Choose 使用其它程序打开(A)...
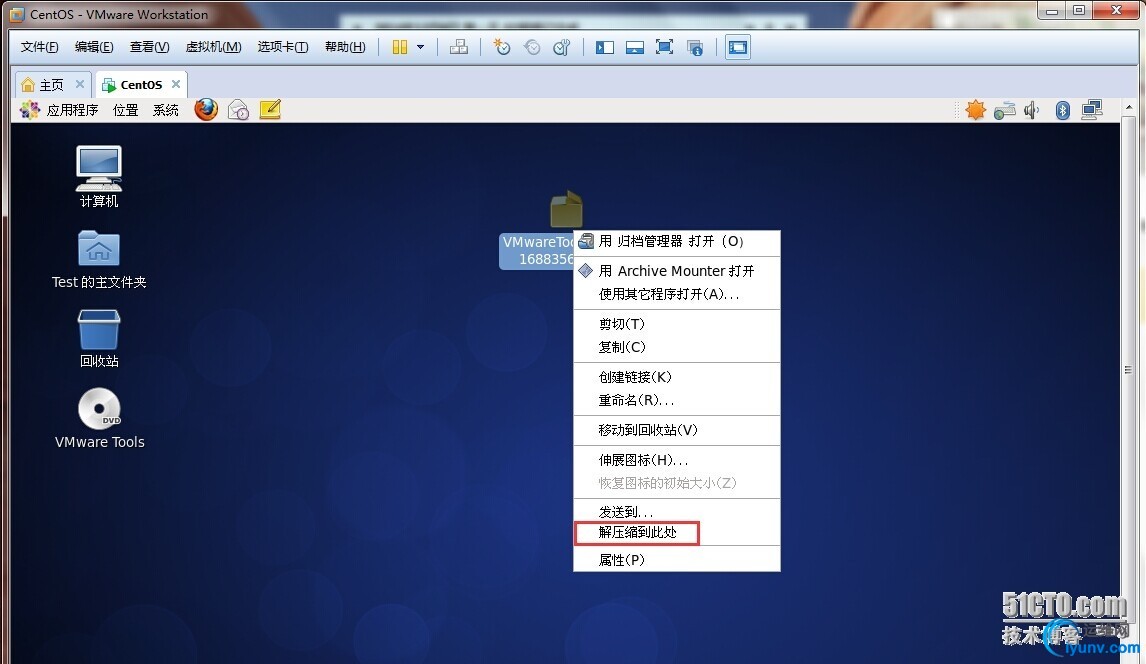Viewport: 1146px width, 664px height. pyautogui.click(x=677, y=294)
